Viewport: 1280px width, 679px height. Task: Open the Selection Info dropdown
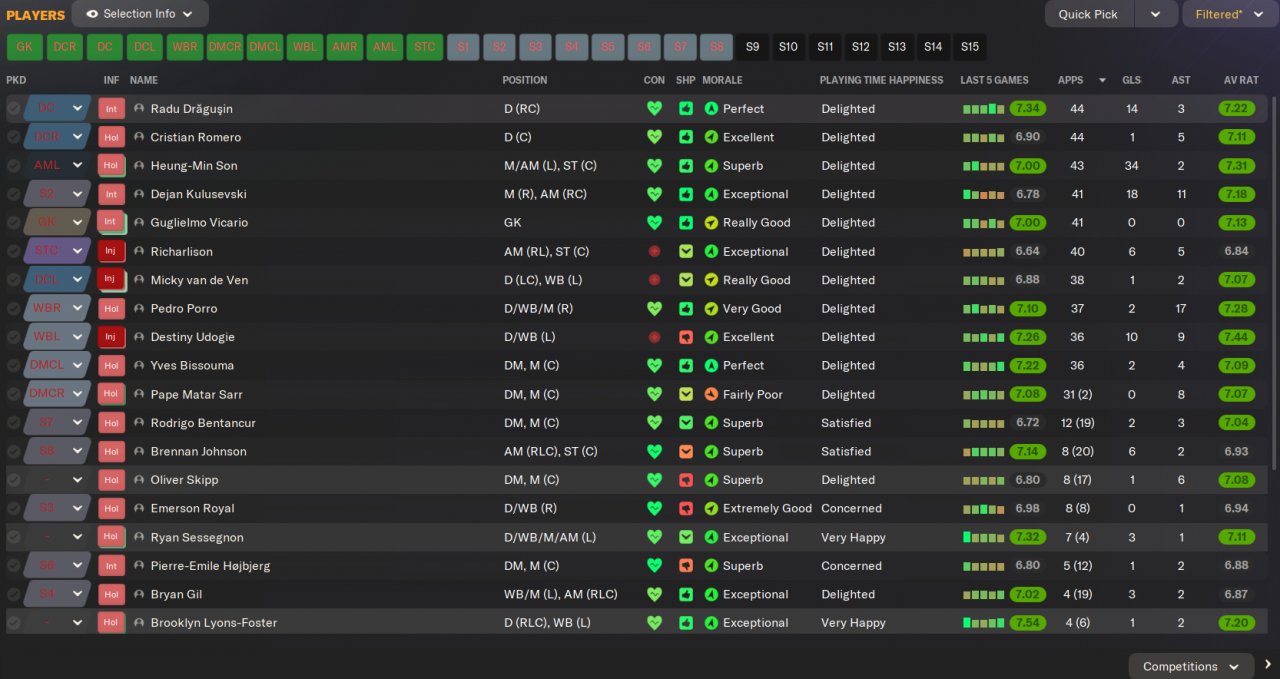(140, 14)
